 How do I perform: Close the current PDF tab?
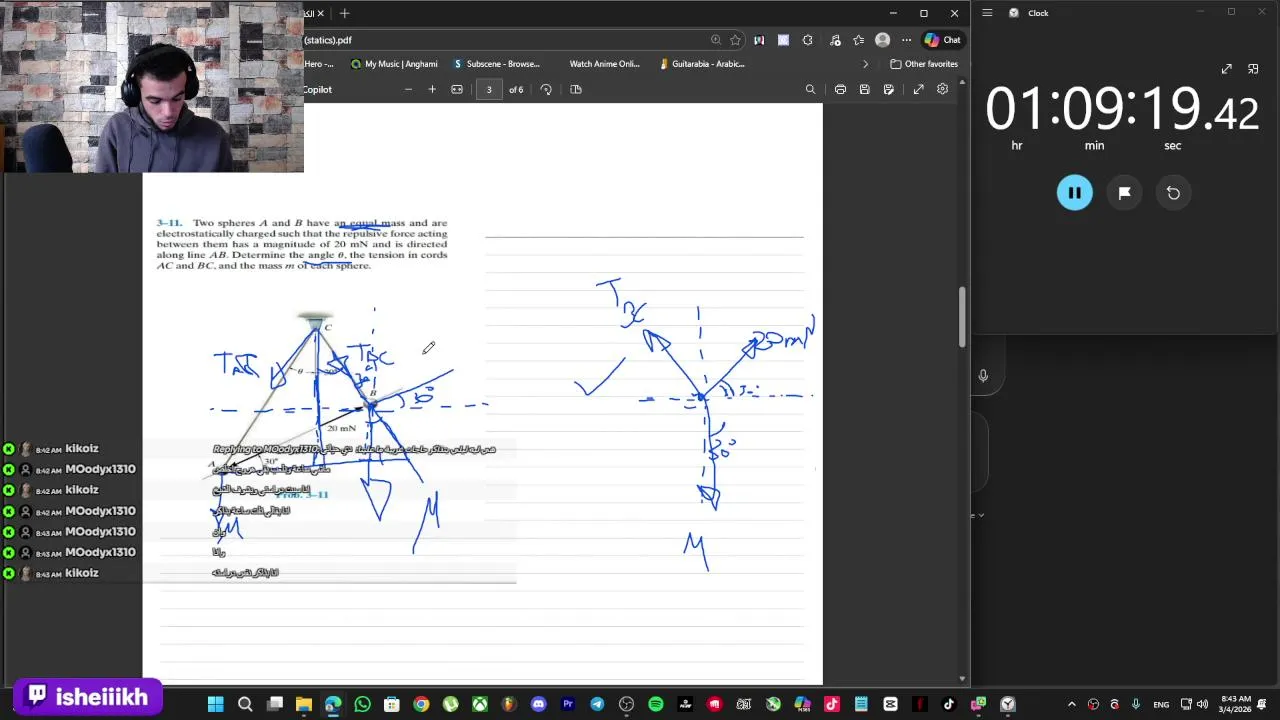[320, 13]
